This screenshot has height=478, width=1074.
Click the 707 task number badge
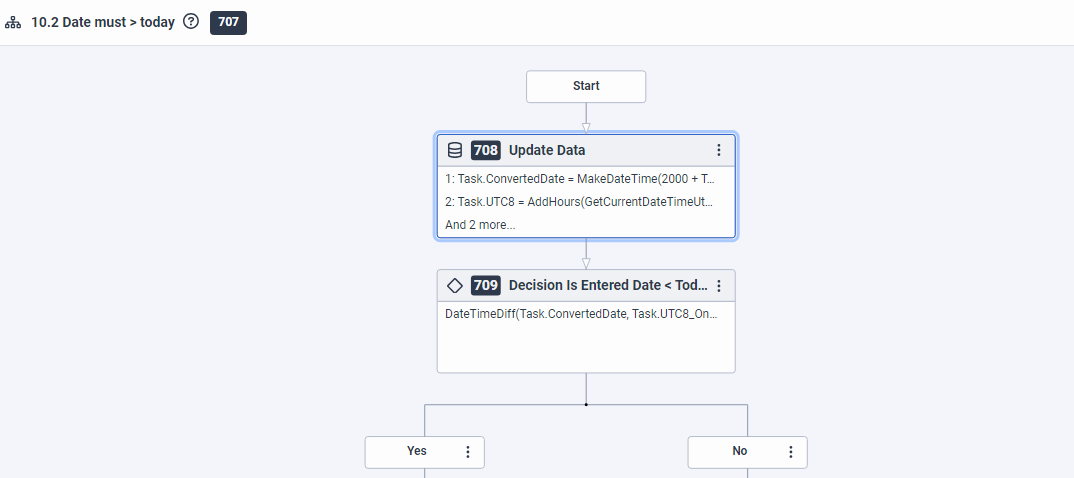point(228,22)
